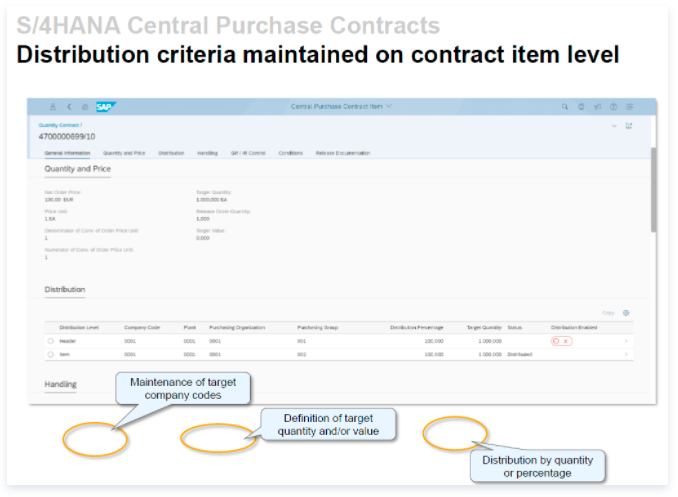Click the Distribution Percentage column header
This screenshot has width=678, height=497.
click(416, 327)
